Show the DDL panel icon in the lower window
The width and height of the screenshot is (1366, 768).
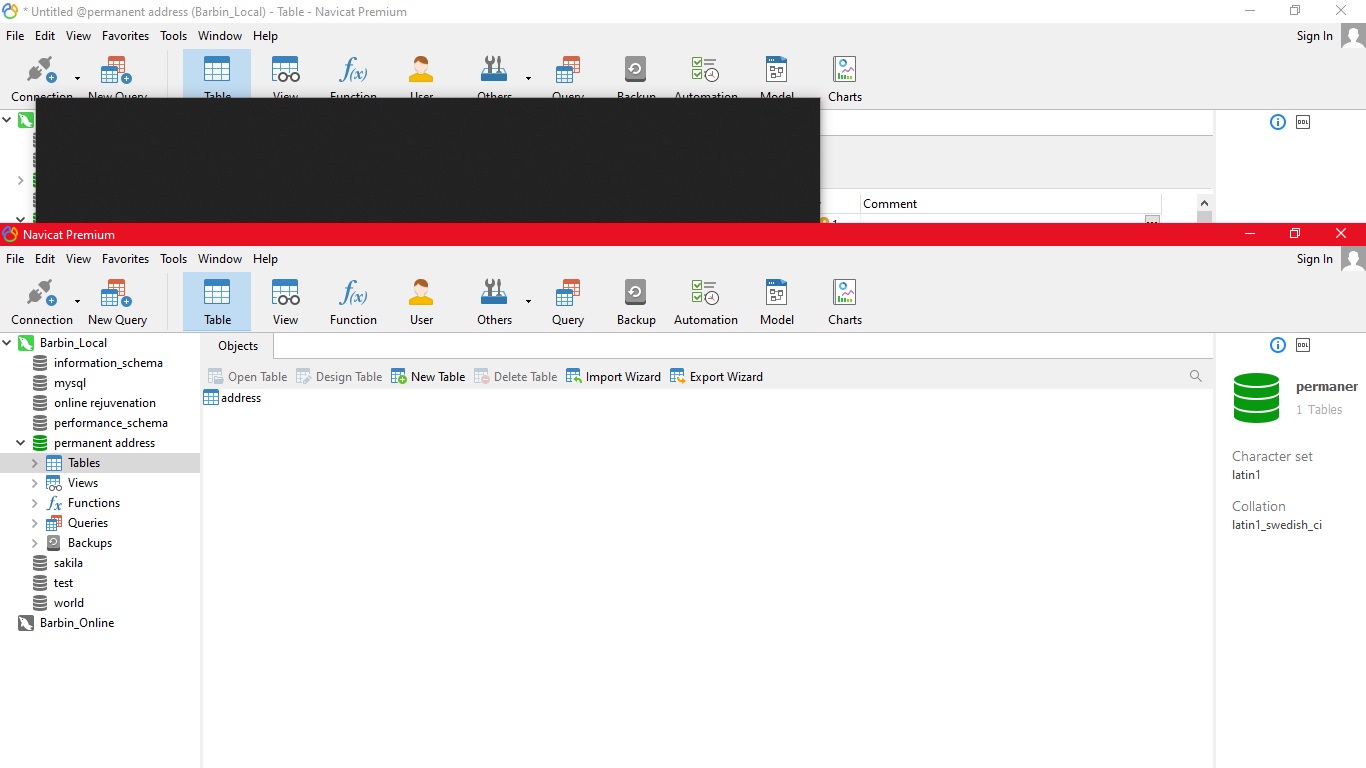point(1303,345)
